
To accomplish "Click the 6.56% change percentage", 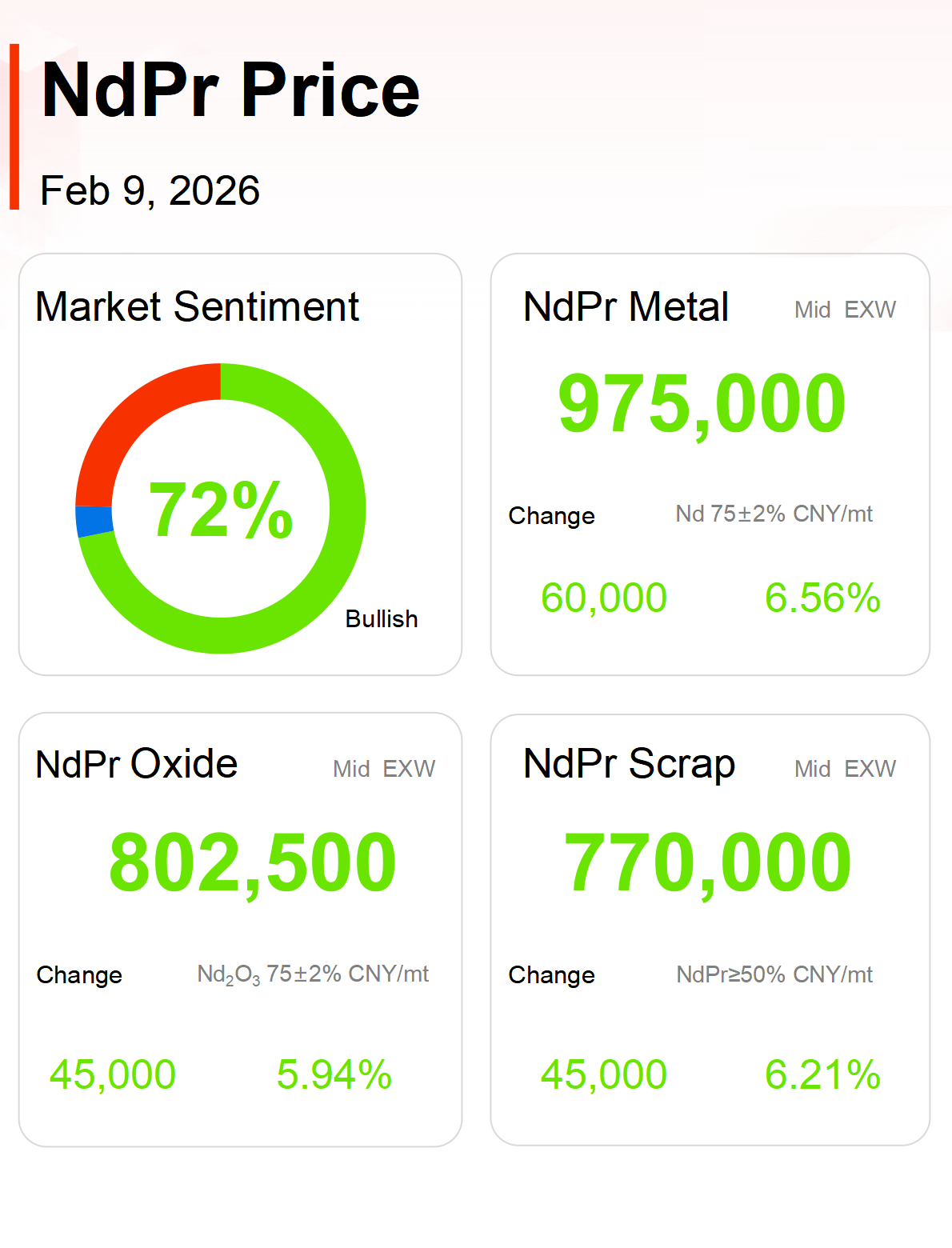I will click(x=822, y=598).
